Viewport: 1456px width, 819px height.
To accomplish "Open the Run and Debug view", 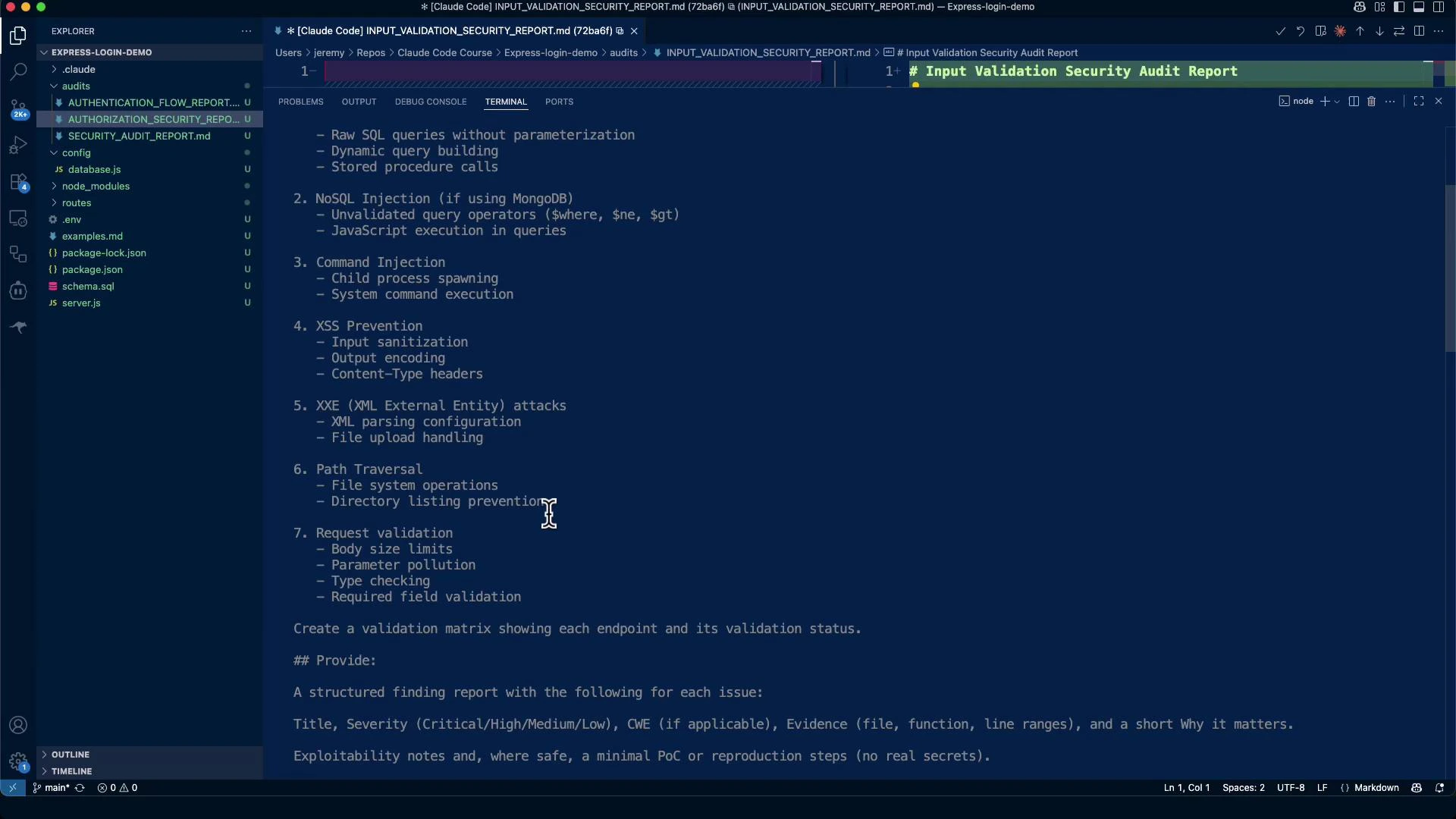I will (18, 145).
